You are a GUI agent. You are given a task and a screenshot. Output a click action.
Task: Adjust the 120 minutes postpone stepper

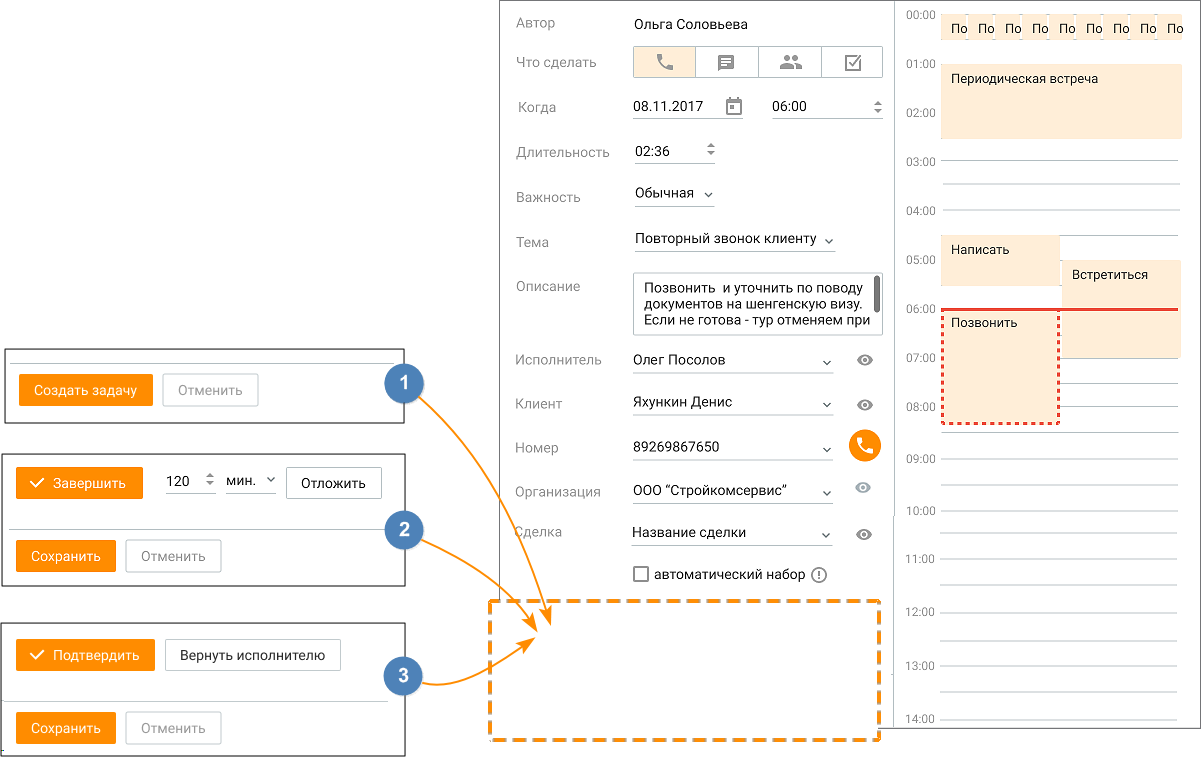pos(210,481)
